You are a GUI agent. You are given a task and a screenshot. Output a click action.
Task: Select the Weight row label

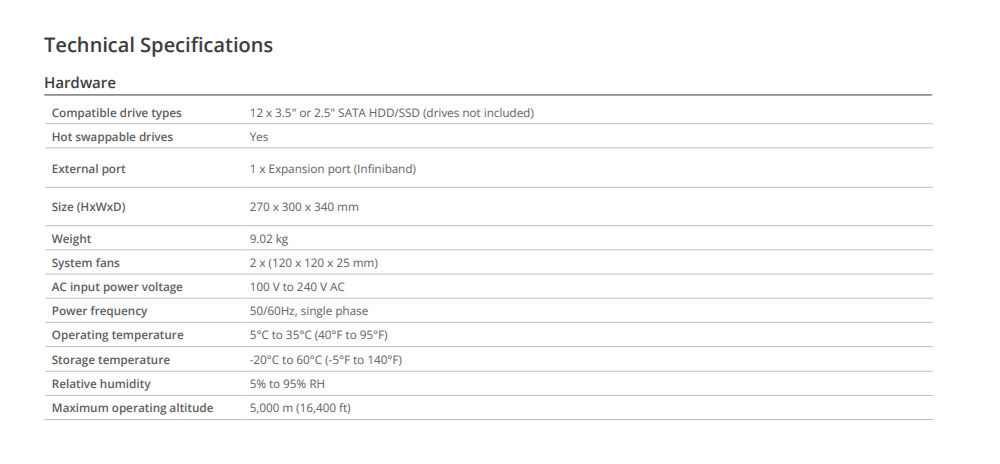pyautogui.click(x=72, y=239)
